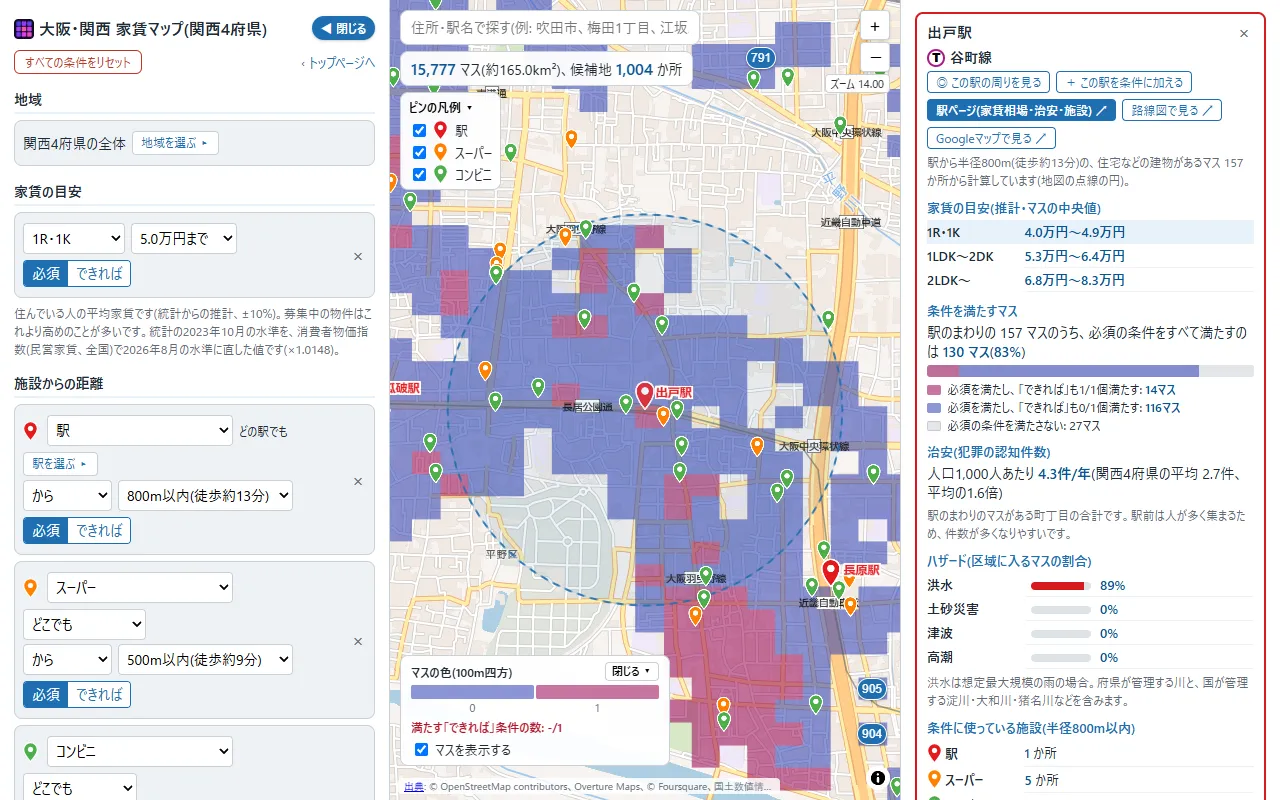This screenshot has width=1280, height=800.
Task: Click 駅を選ぶ button
Action: 61,464
